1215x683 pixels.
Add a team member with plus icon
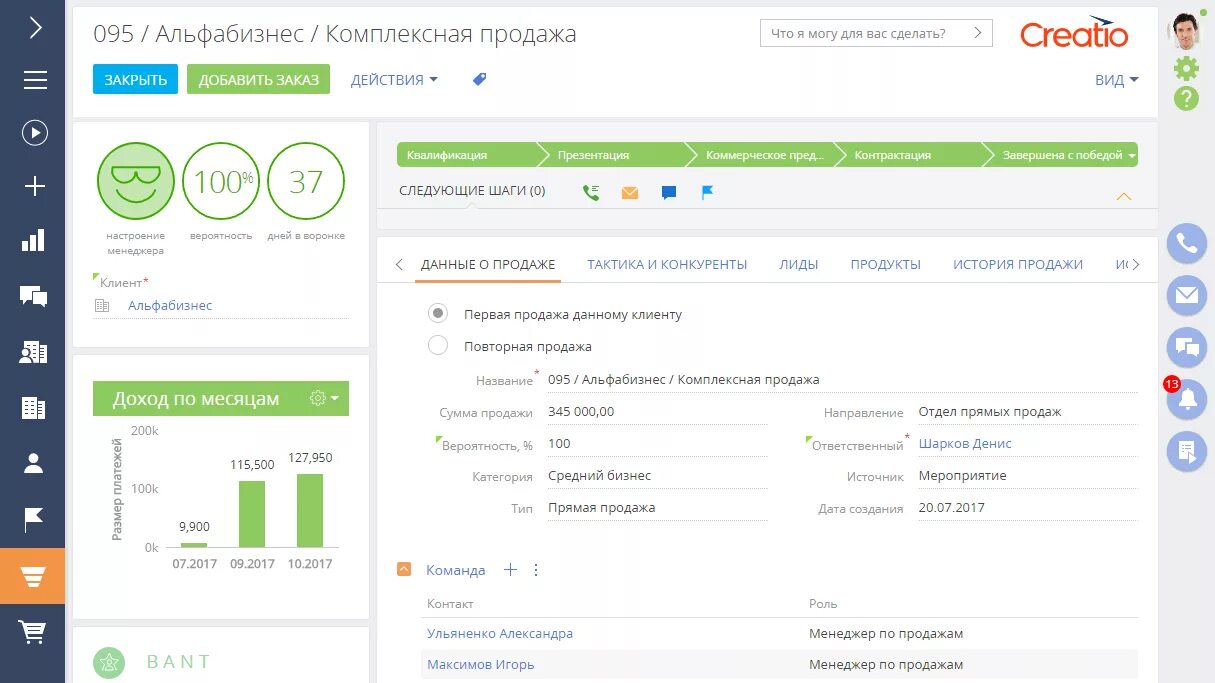[510, 570]
